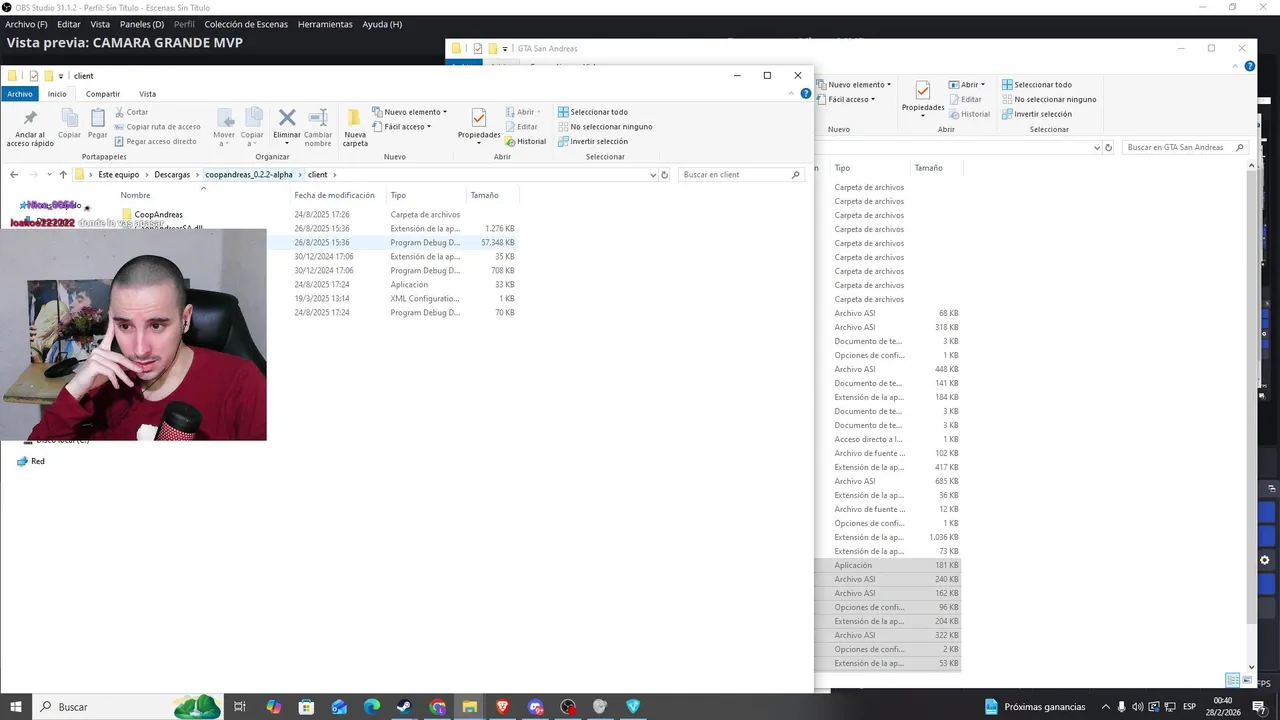Click Invertir selección in GTA San Andreas window

[1036, 114]
